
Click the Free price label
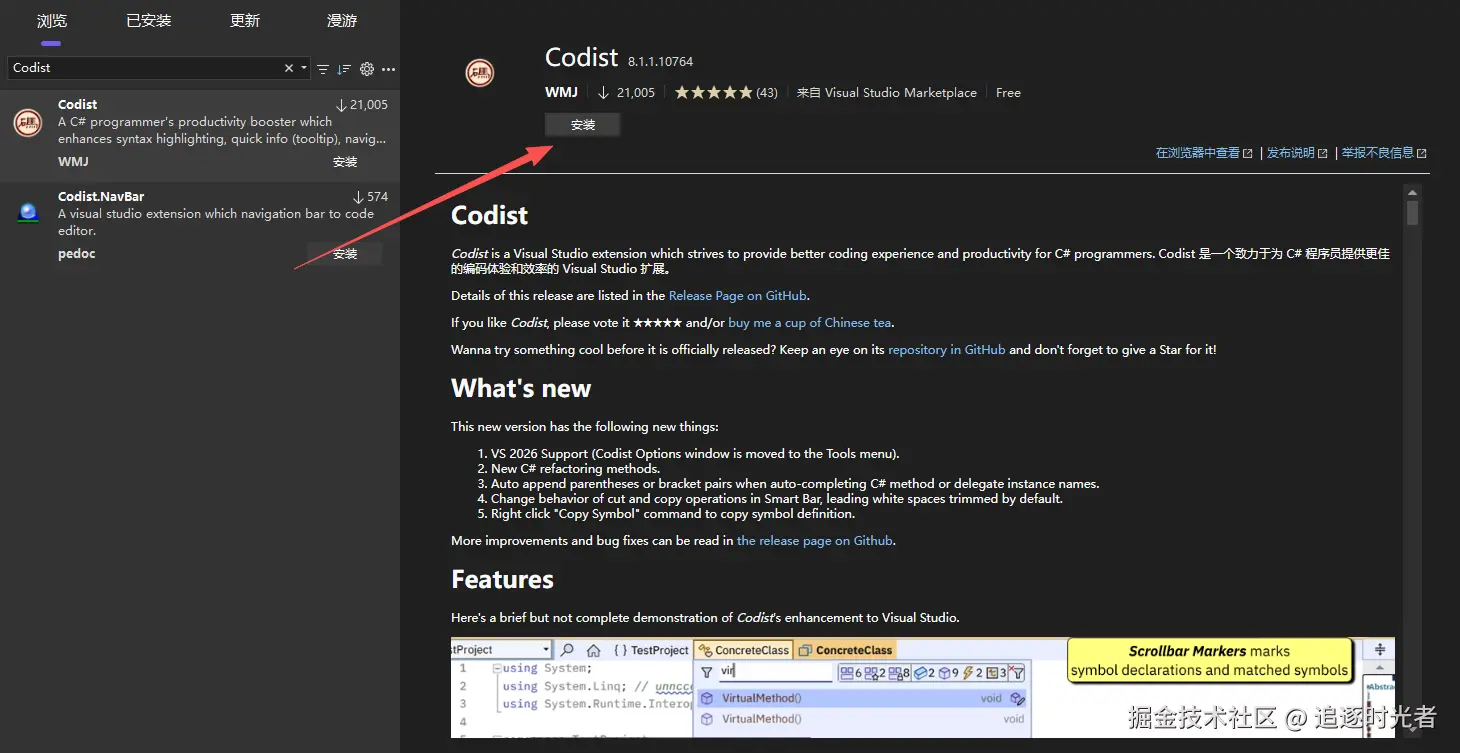(x=1008, y=92)
